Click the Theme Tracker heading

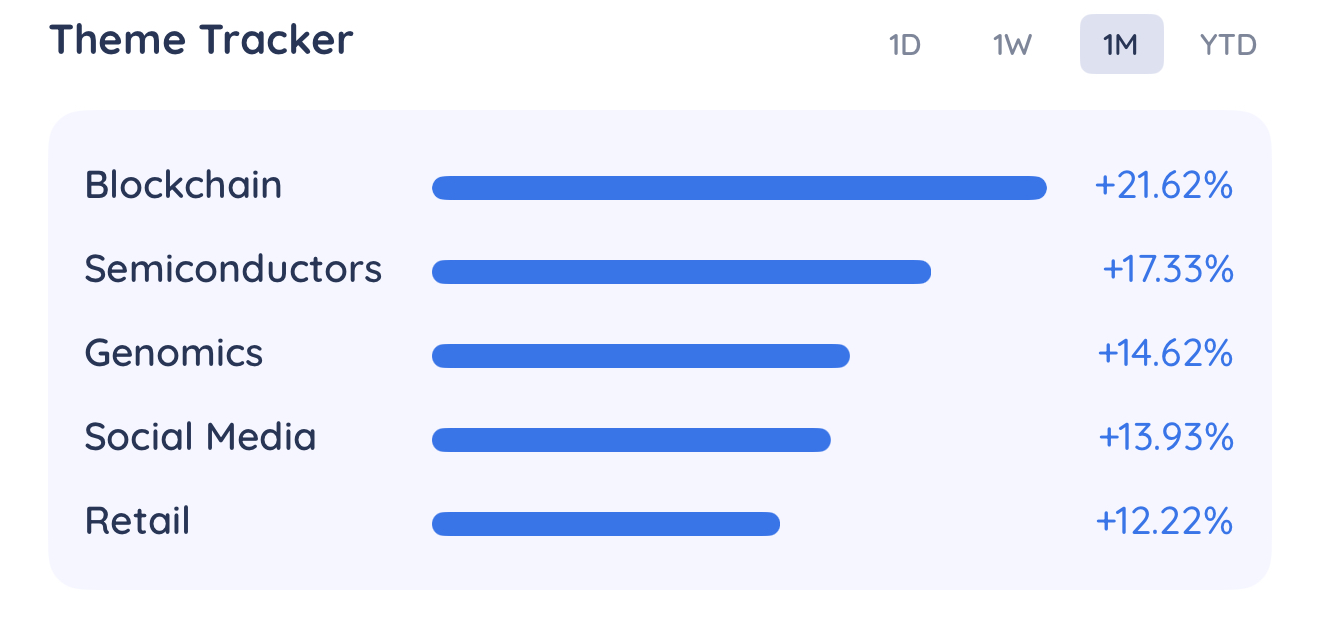click(201, 40)
